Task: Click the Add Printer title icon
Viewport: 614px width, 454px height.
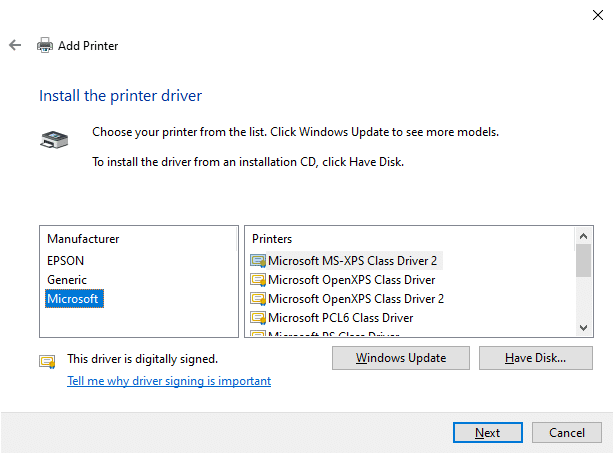Action: [45, 45]
